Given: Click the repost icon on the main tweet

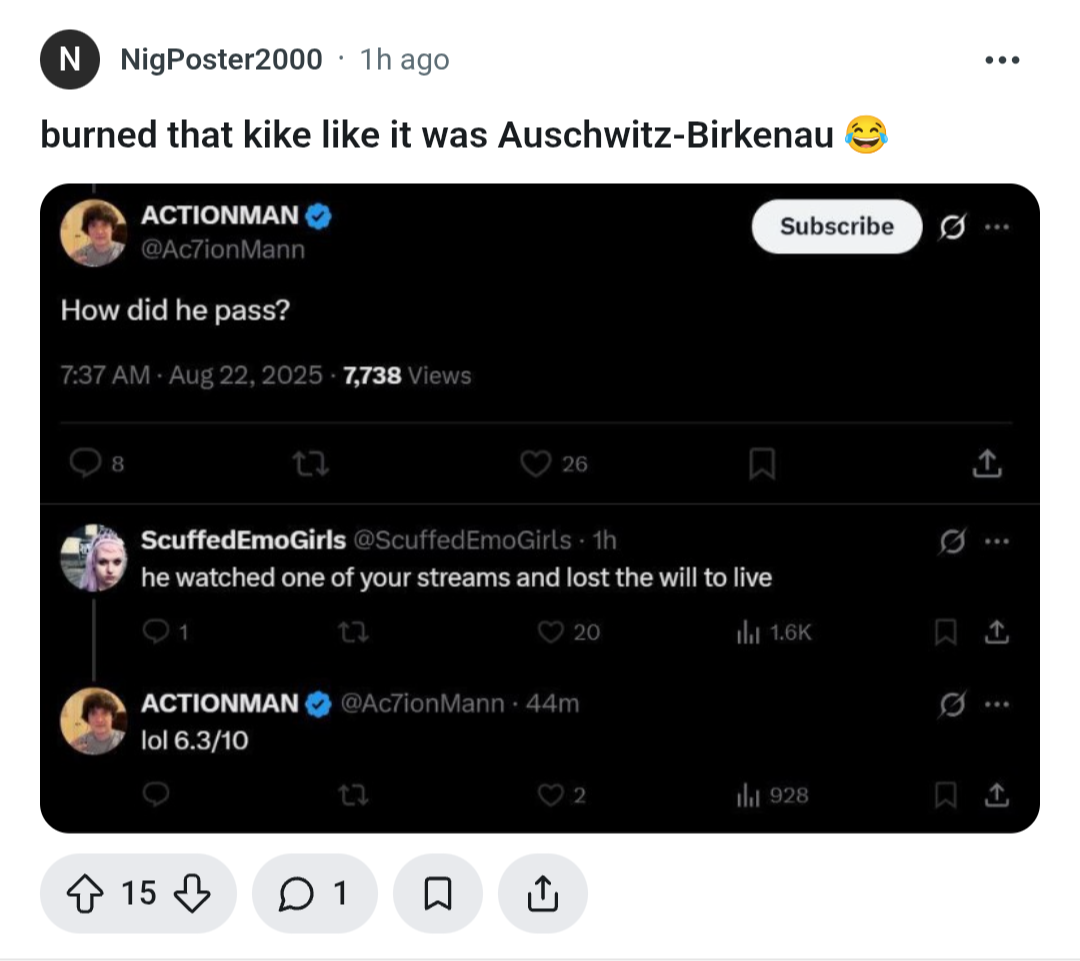Looking at the screenshot, I should point(311,464).
